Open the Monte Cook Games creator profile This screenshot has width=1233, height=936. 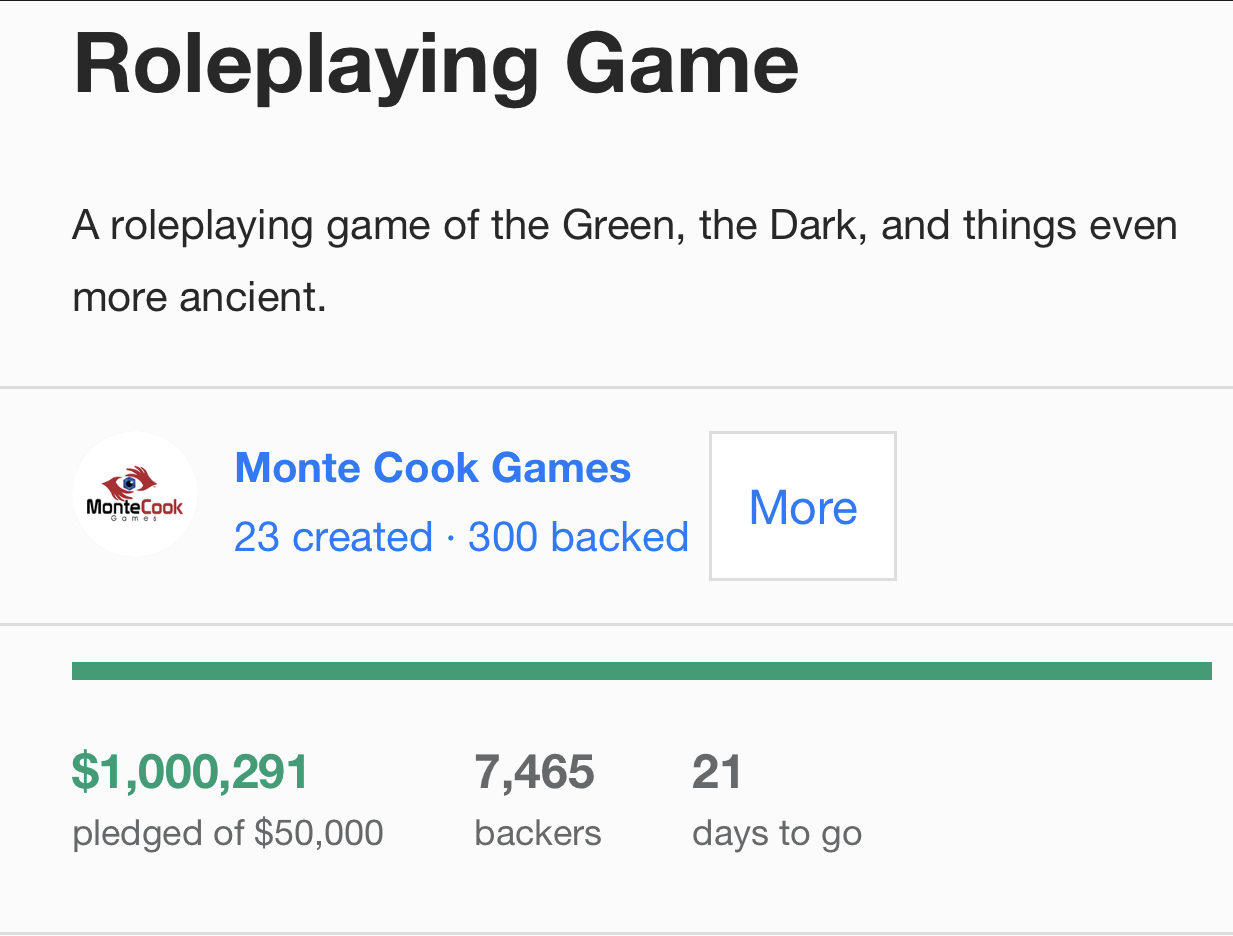[x=432, y=468]
